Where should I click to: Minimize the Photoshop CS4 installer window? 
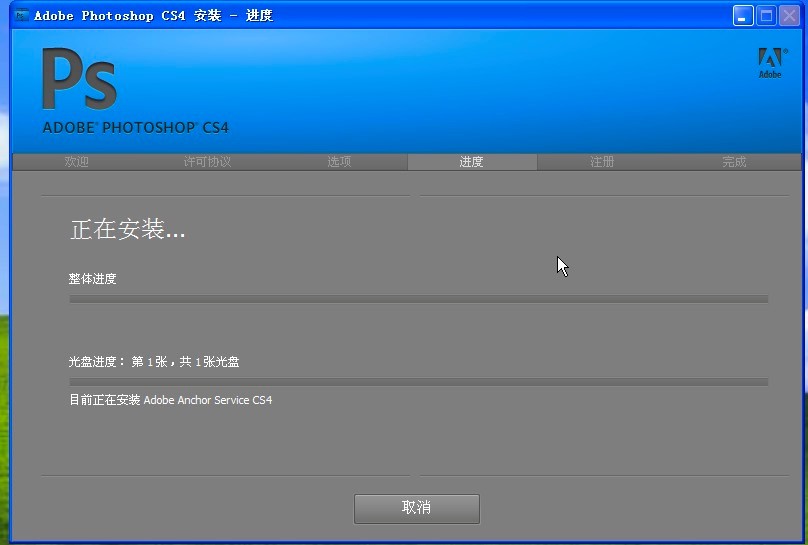click(743, 16)
